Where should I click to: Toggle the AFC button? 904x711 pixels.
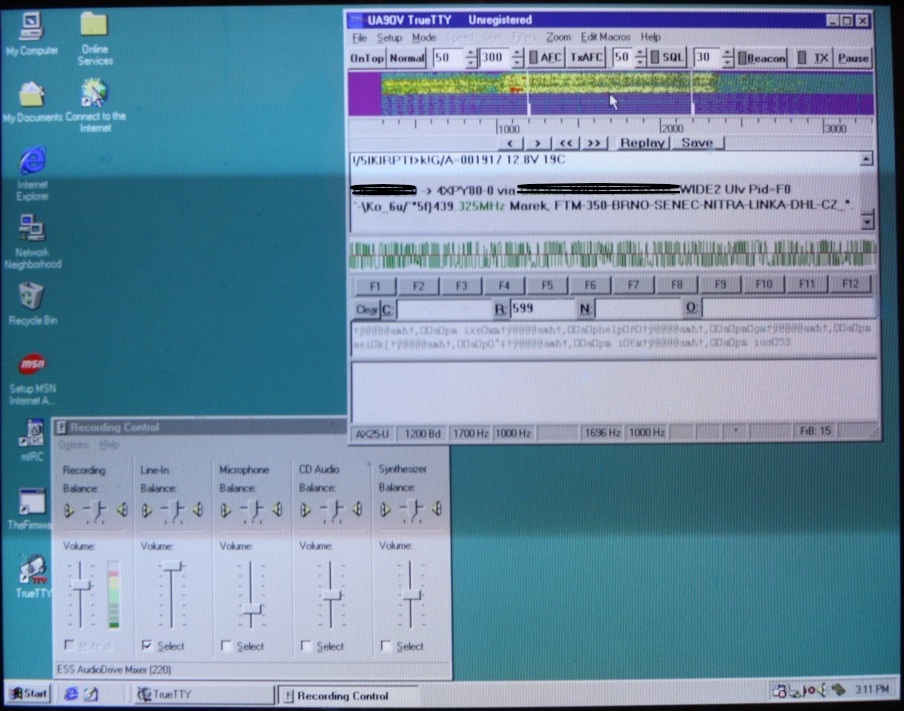(545, 58)
